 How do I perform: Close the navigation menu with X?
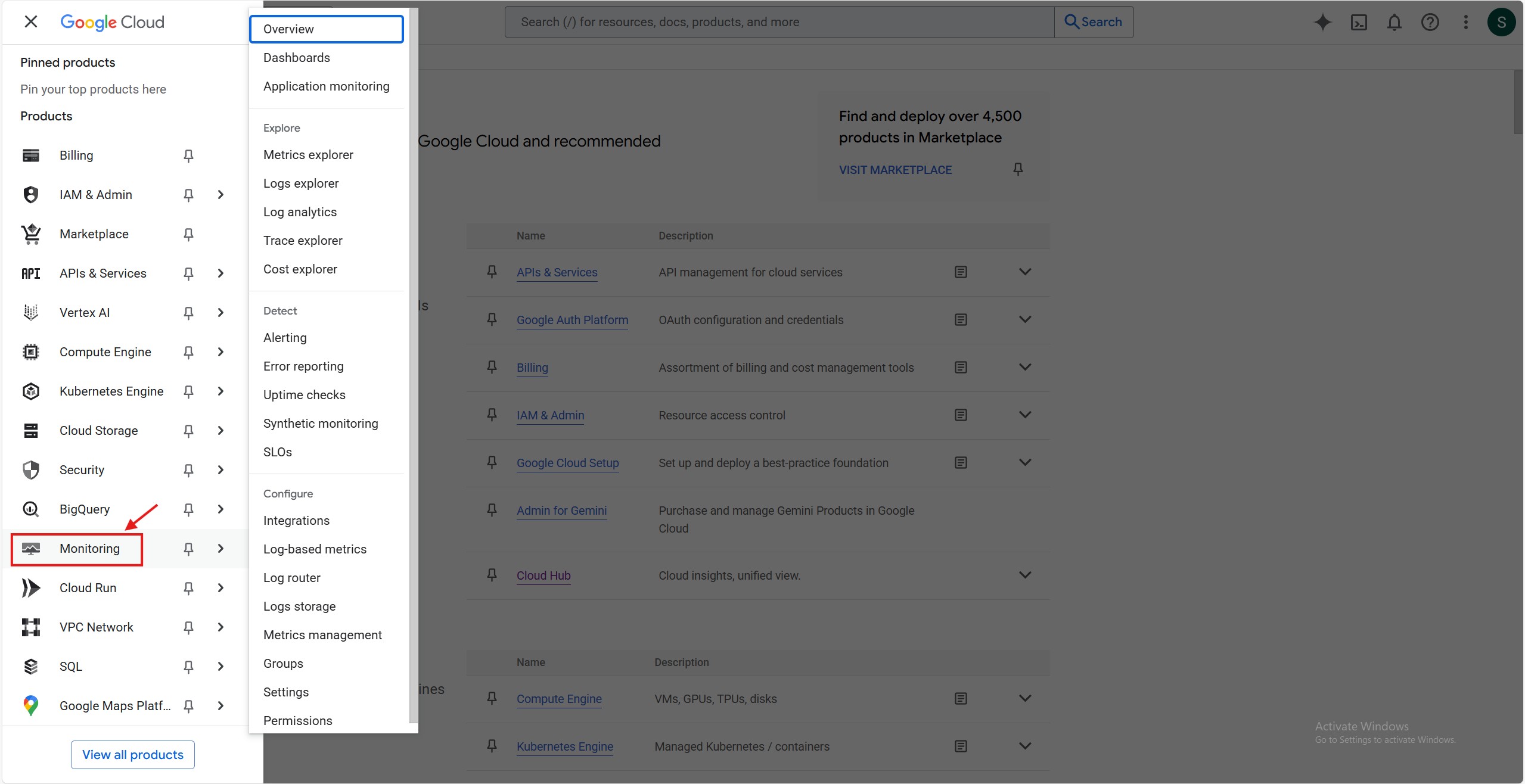point(31,22)
